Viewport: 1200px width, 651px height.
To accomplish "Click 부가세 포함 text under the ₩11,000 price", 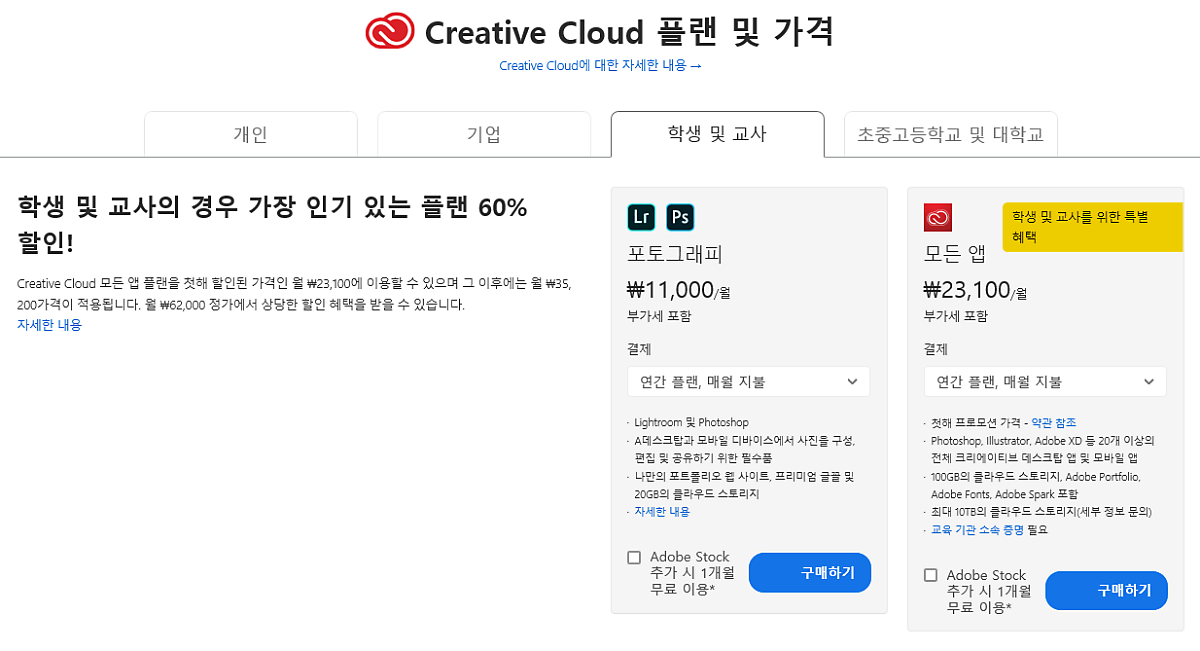I will 658,316.
